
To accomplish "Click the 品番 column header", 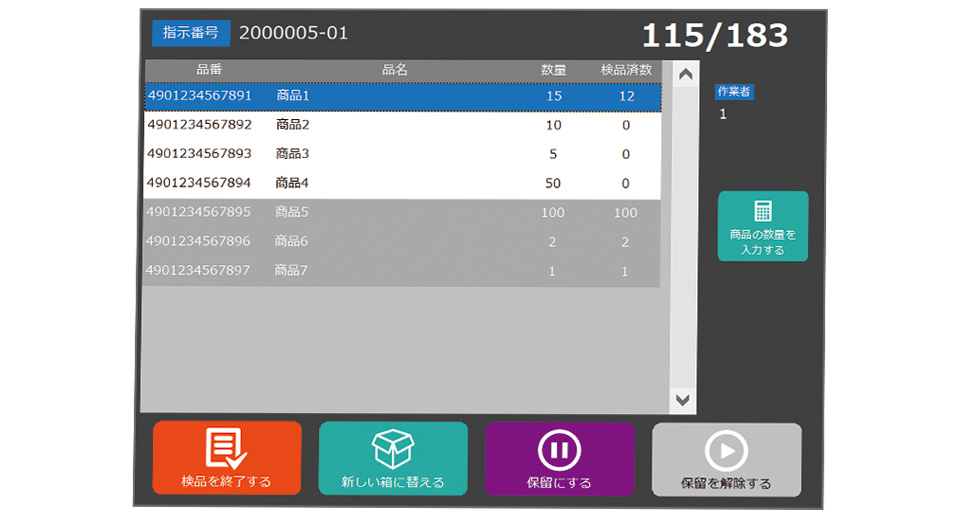I will (x=209, y=70).
